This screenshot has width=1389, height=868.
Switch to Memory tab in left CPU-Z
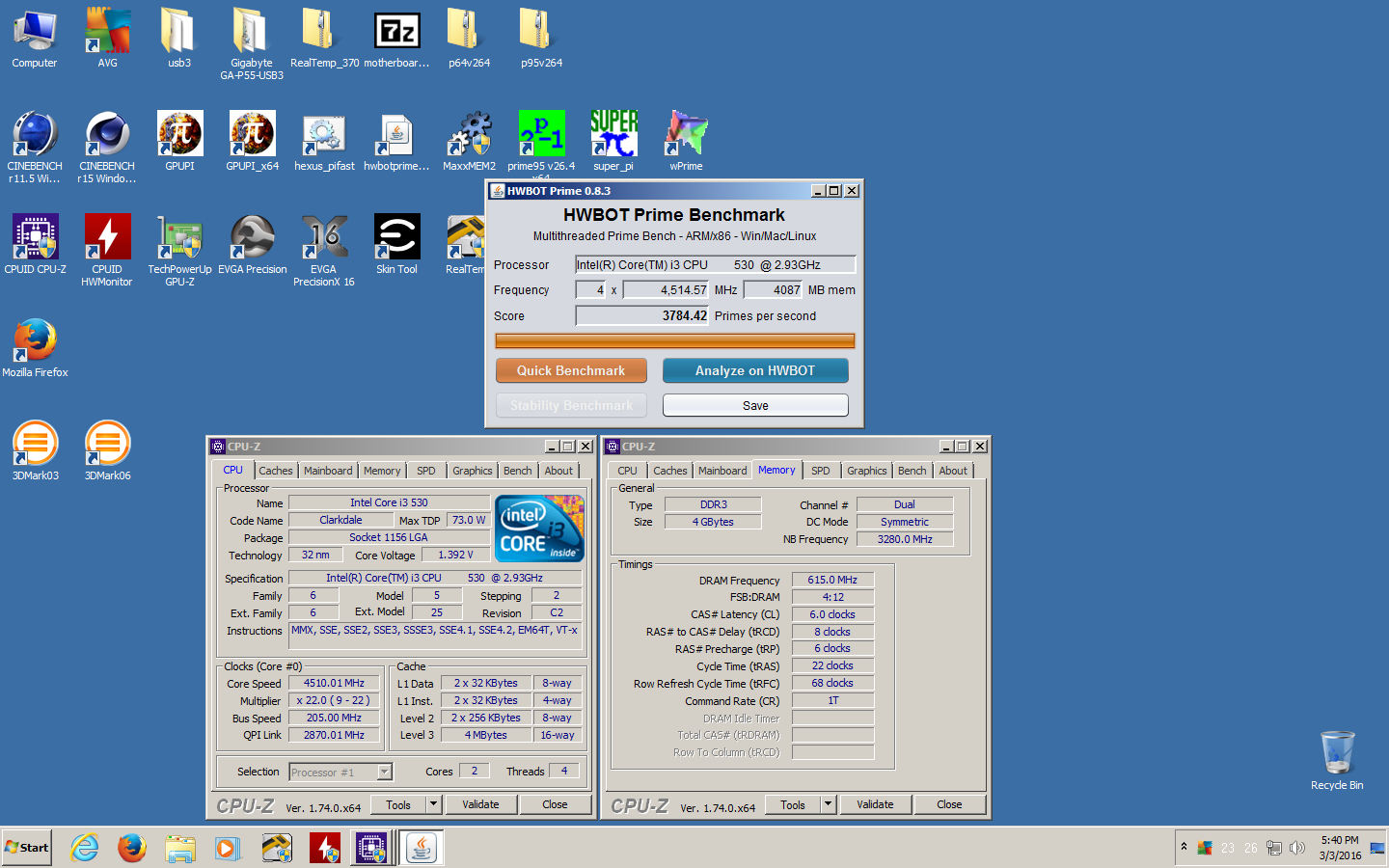(382, 471)
